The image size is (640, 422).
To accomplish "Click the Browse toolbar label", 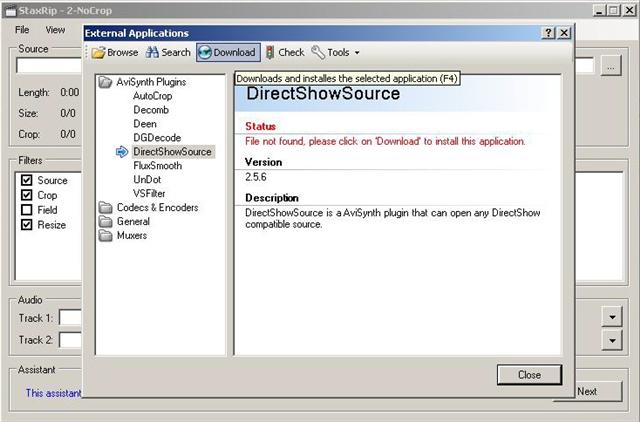I will click(122, 53).
